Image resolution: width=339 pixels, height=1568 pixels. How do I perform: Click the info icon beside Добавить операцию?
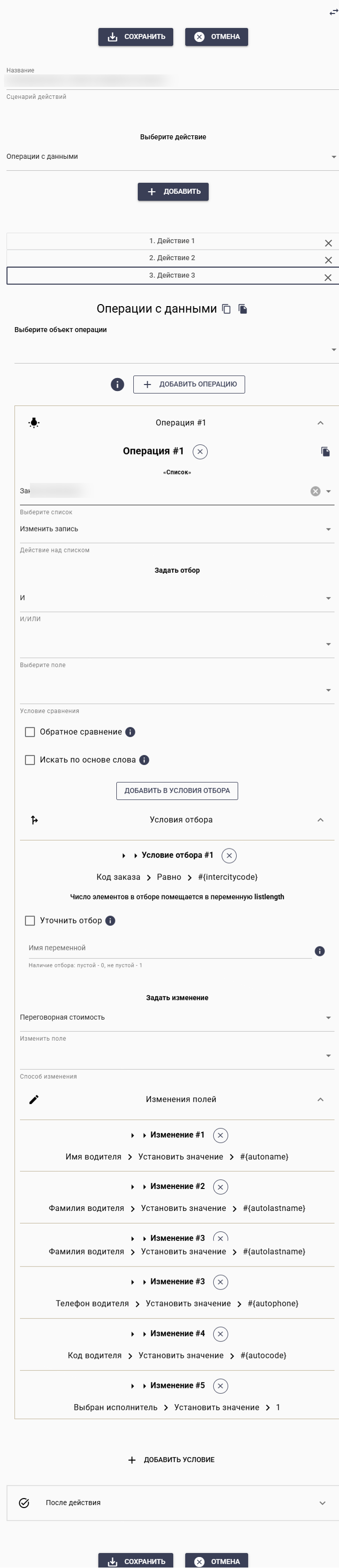coord(117,385)
